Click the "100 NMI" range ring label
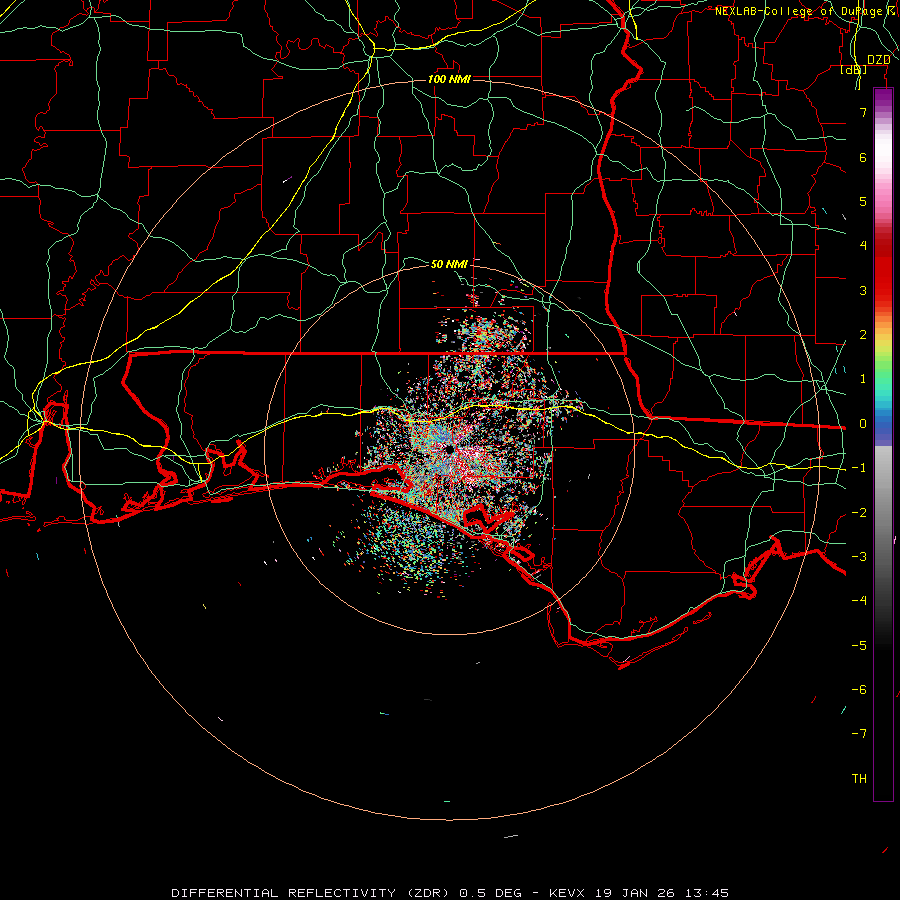The width and height of the screenshot is (900, 900). [449, 79]
